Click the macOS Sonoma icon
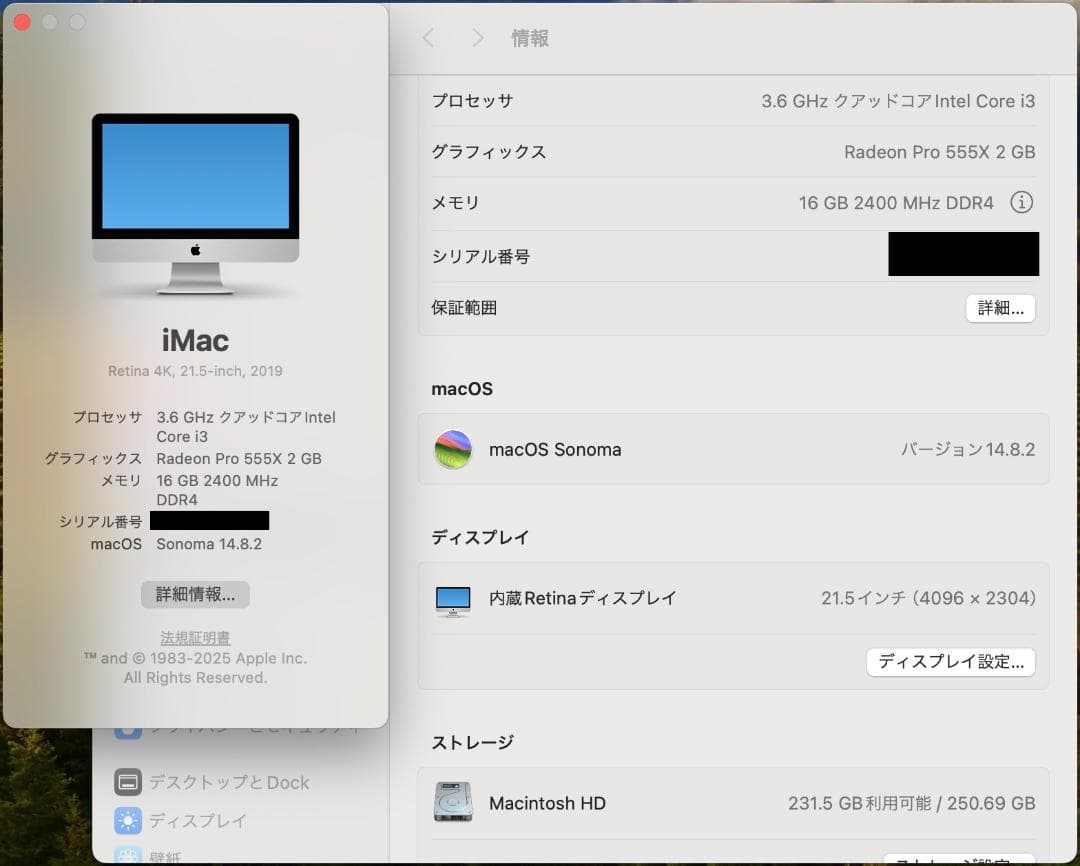The image size is (1080, 866). pos(453,449)
